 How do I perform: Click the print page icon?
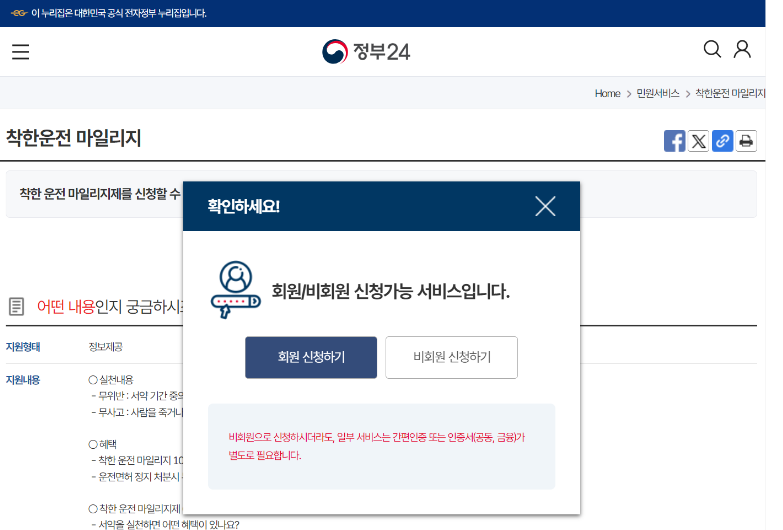tap(746, 141)
